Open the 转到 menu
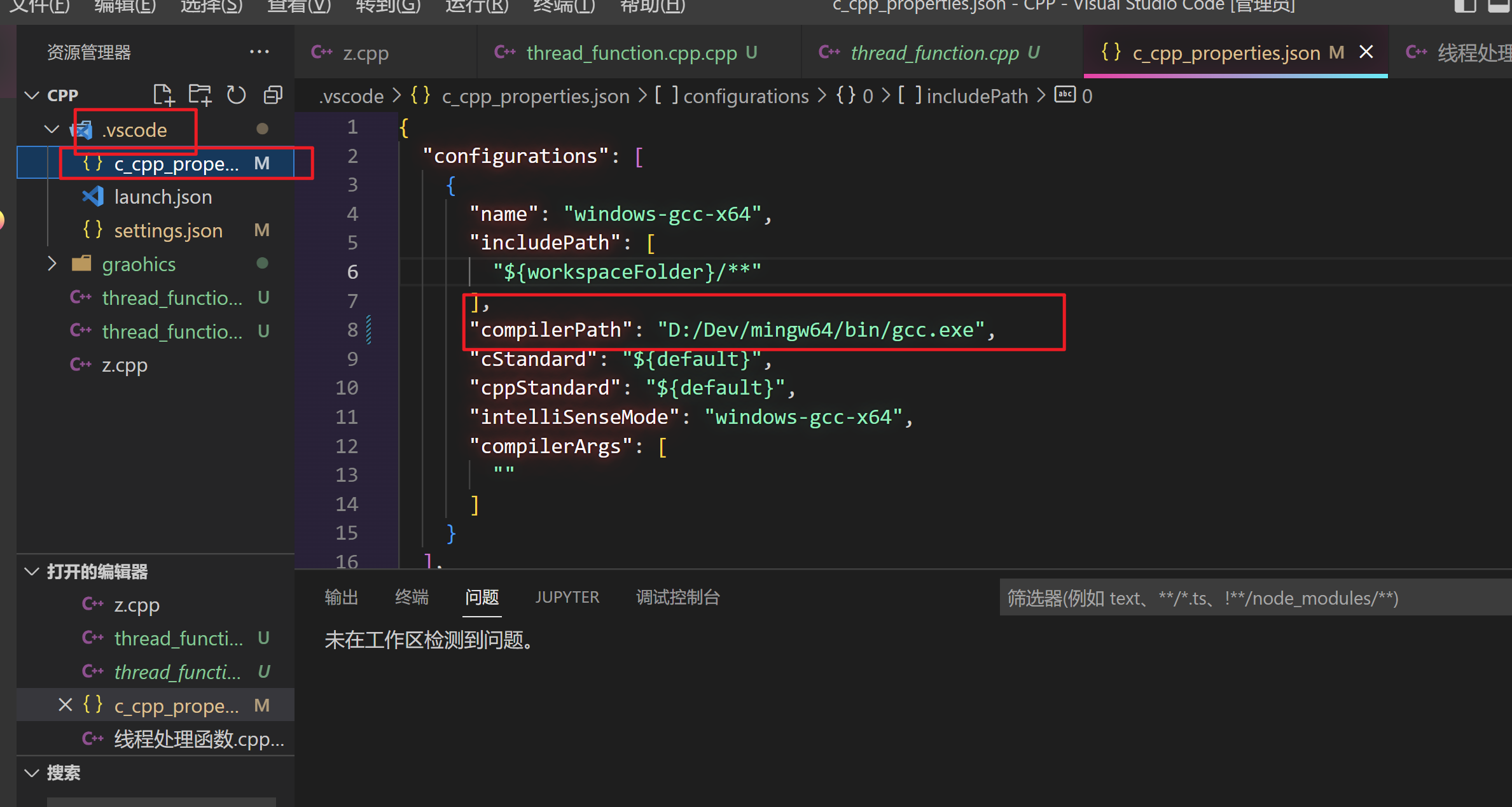Image resolution: width=1512 pixels, height=807 pixels. 388,6
